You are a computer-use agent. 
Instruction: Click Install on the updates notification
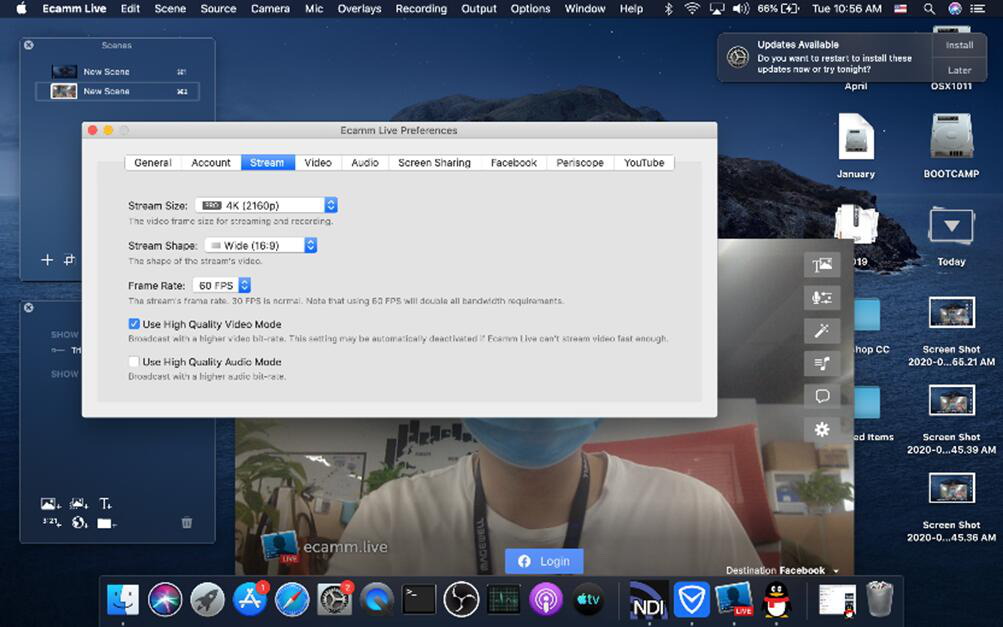(x=959, y=45)
